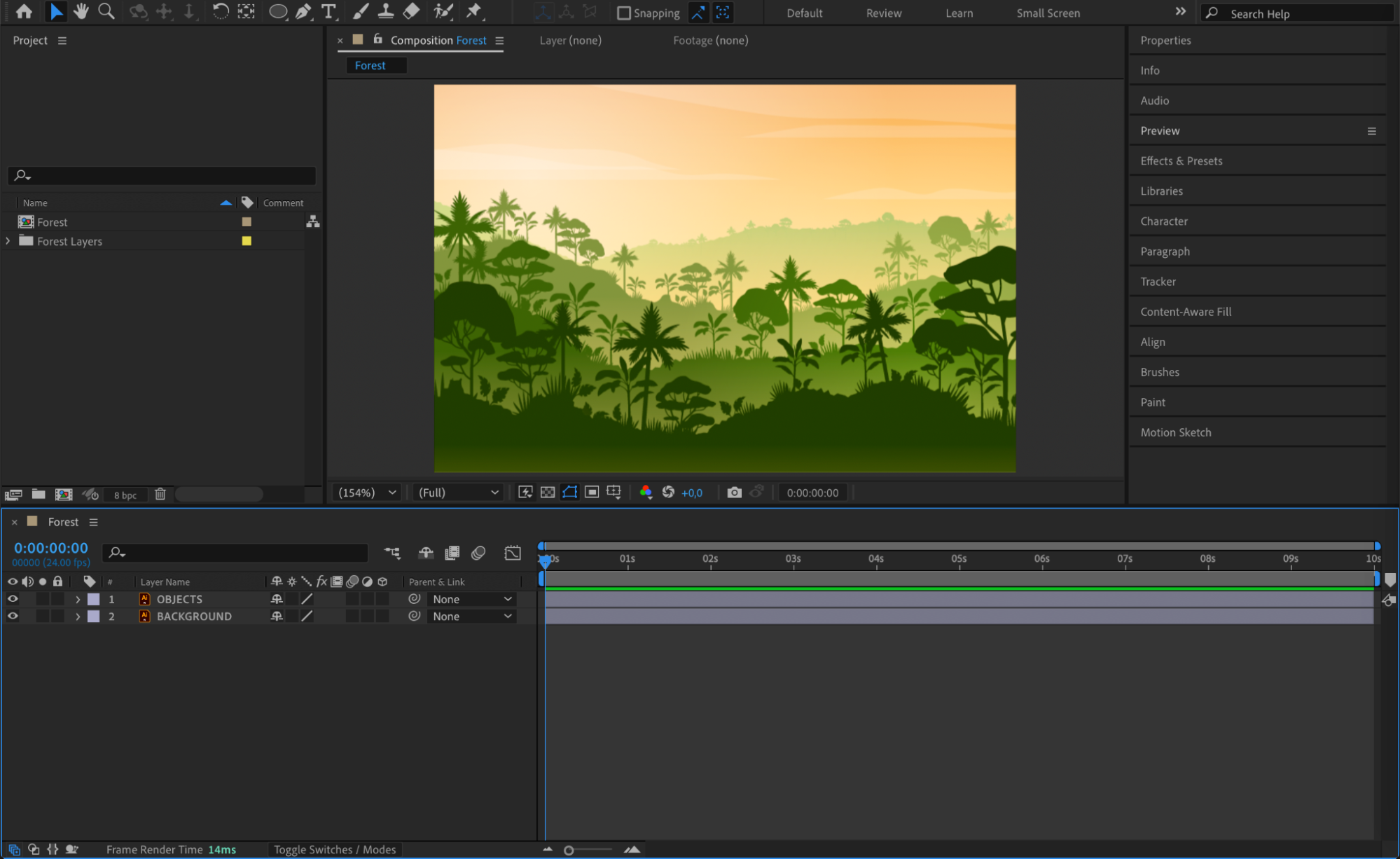This screenshot has height=859, width=1400.
Task: Open the Graph Editor icon in timeline
Action: 512,553
